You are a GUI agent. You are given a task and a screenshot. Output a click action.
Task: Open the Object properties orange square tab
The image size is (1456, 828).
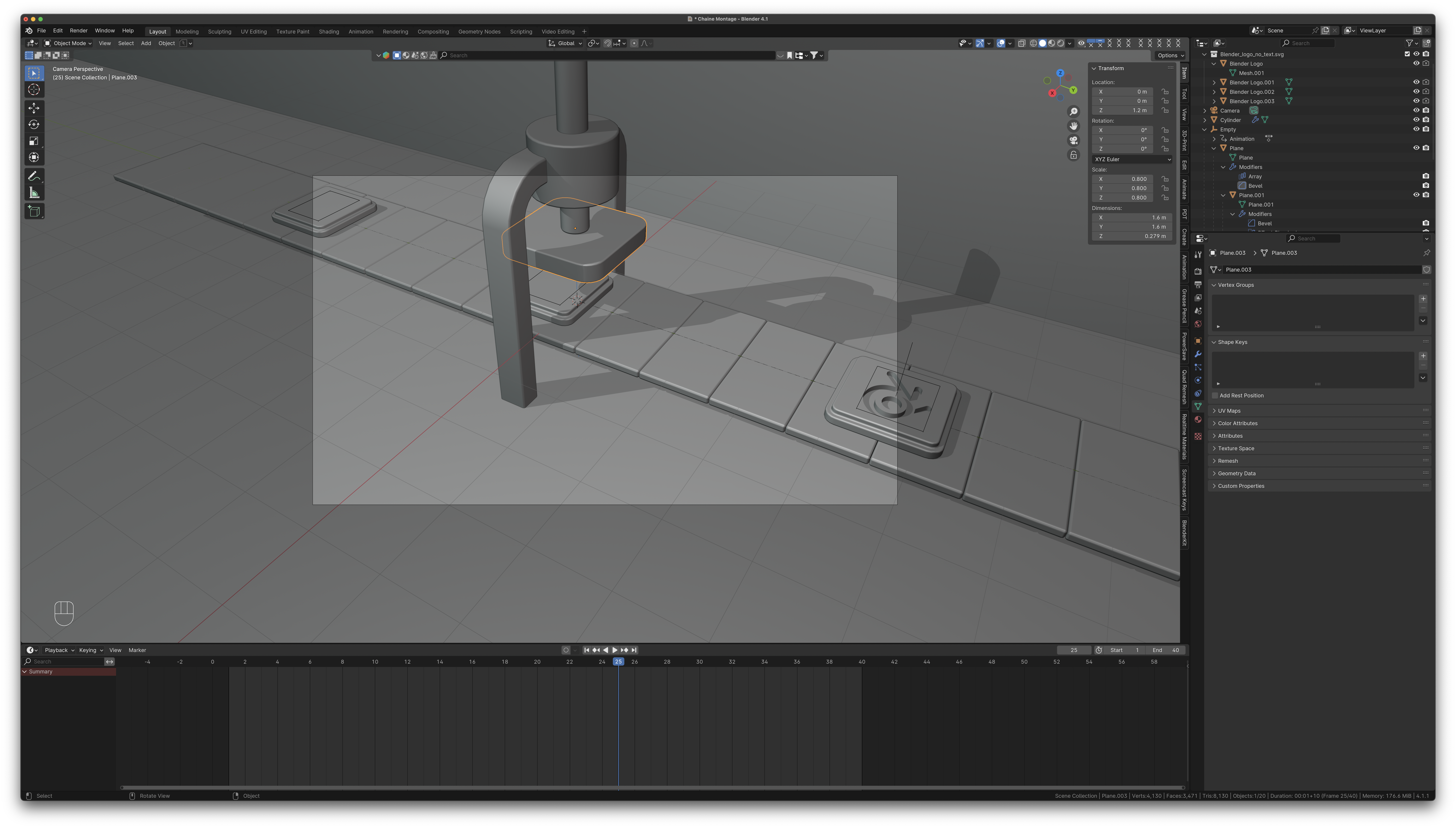[1198, 341]
